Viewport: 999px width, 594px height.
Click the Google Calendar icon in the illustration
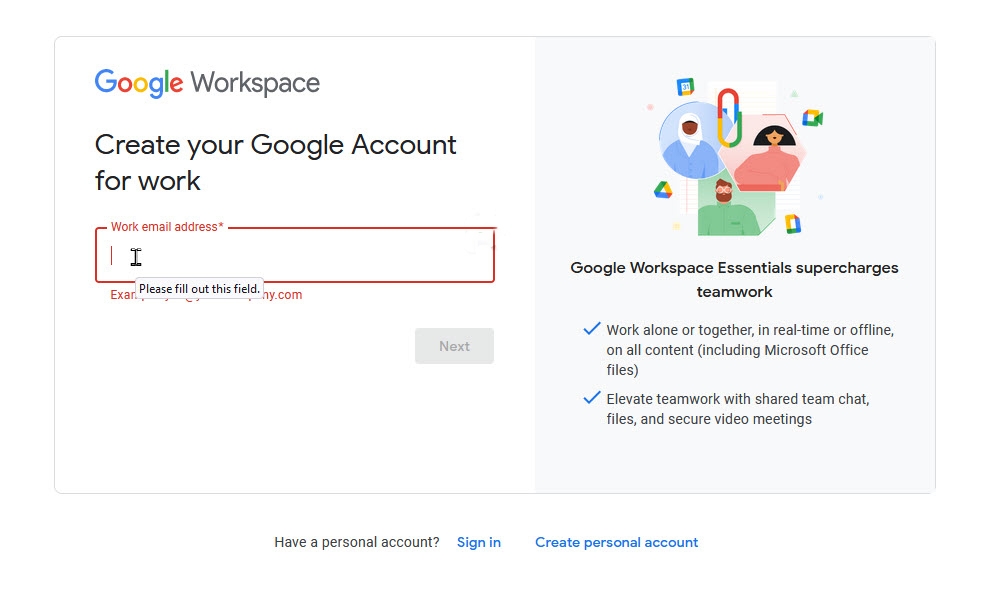686,86
